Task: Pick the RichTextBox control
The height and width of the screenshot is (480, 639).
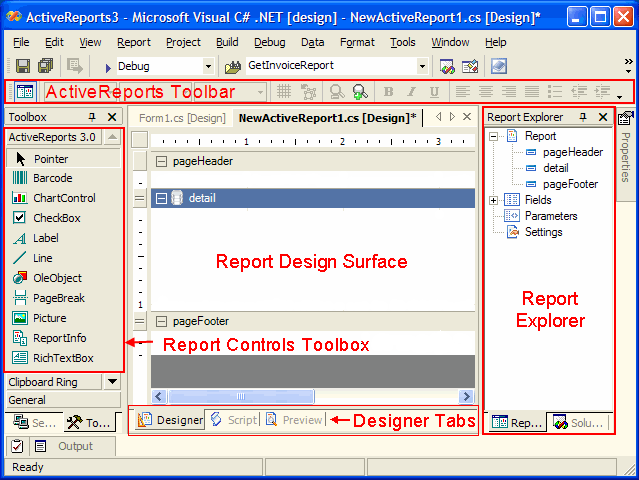Action: tap(62, 358)
